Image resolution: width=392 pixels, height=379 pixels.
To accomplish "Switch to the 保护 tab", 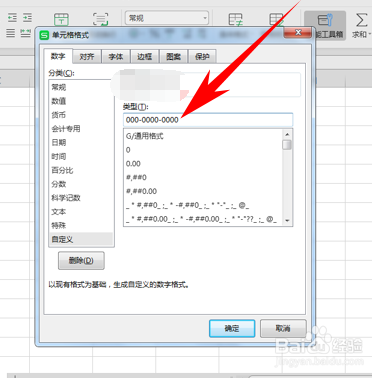I will pos(202,57).
